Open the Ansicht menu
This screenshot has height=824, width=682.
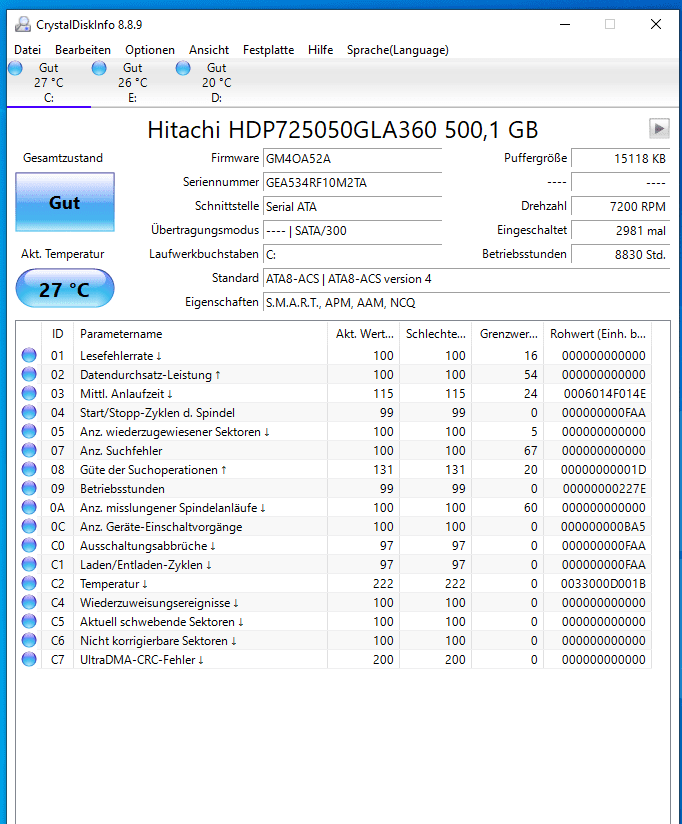click(209, 50)
